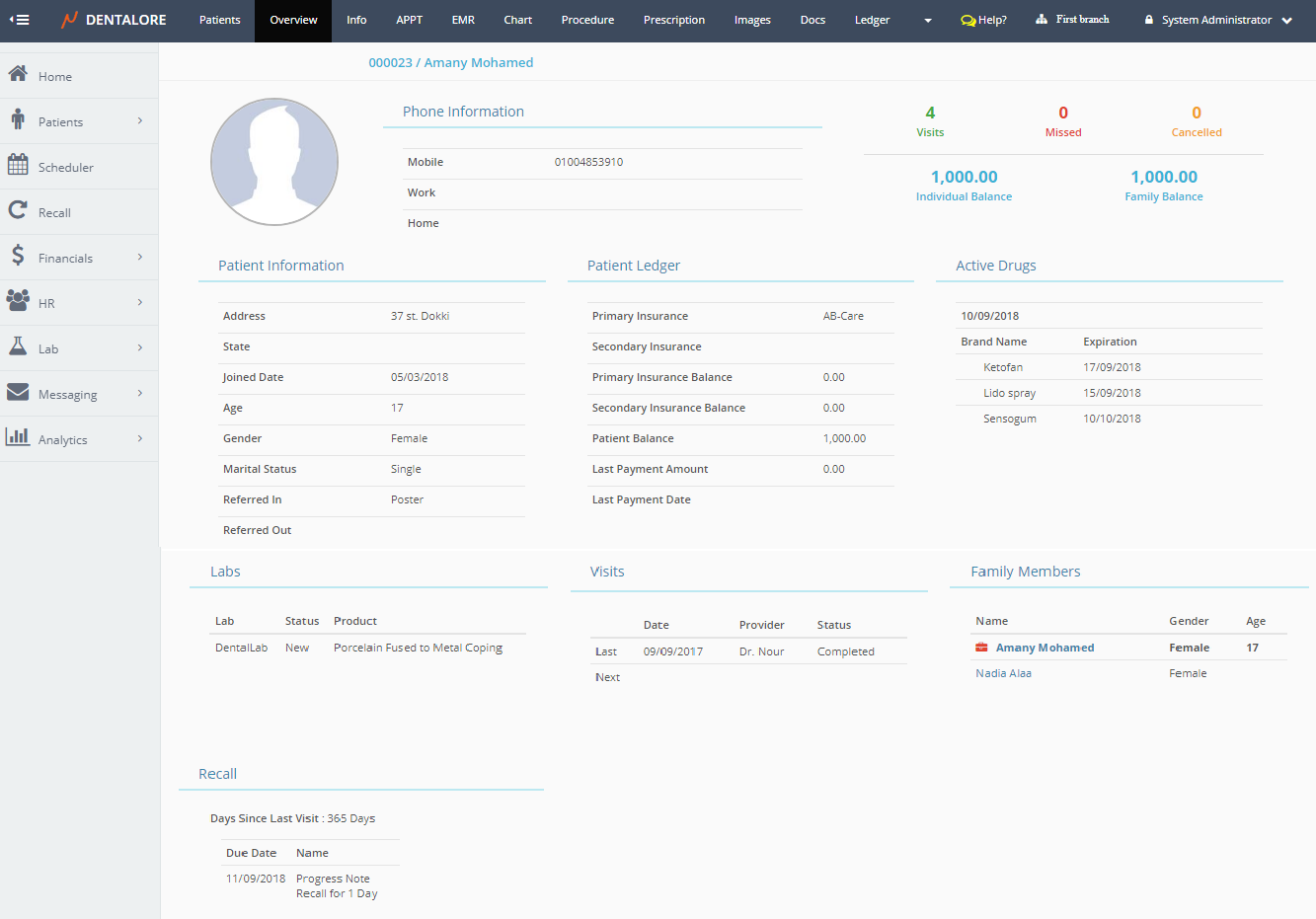Click the Help? link in top bar

984,20
